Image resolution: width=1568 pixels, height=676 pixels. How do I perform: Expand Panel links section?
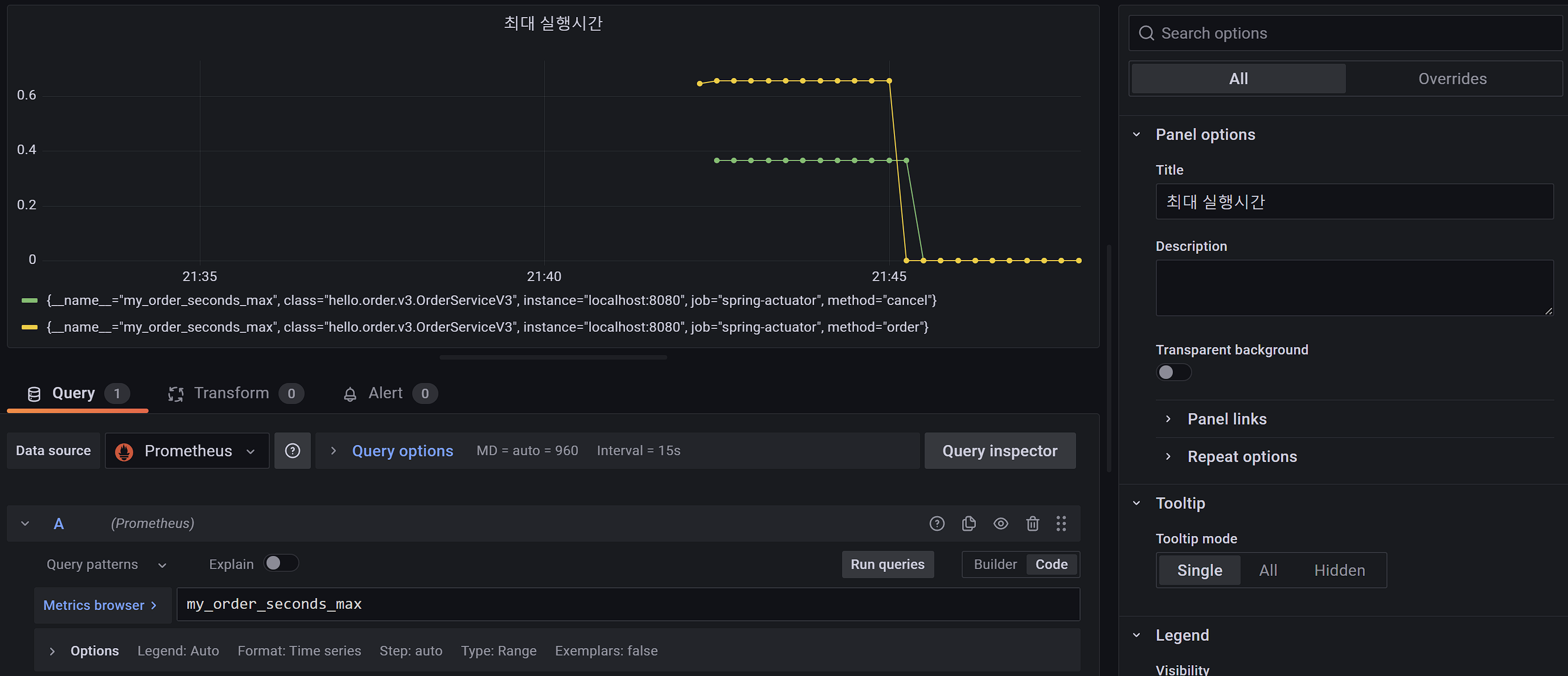1226,419
